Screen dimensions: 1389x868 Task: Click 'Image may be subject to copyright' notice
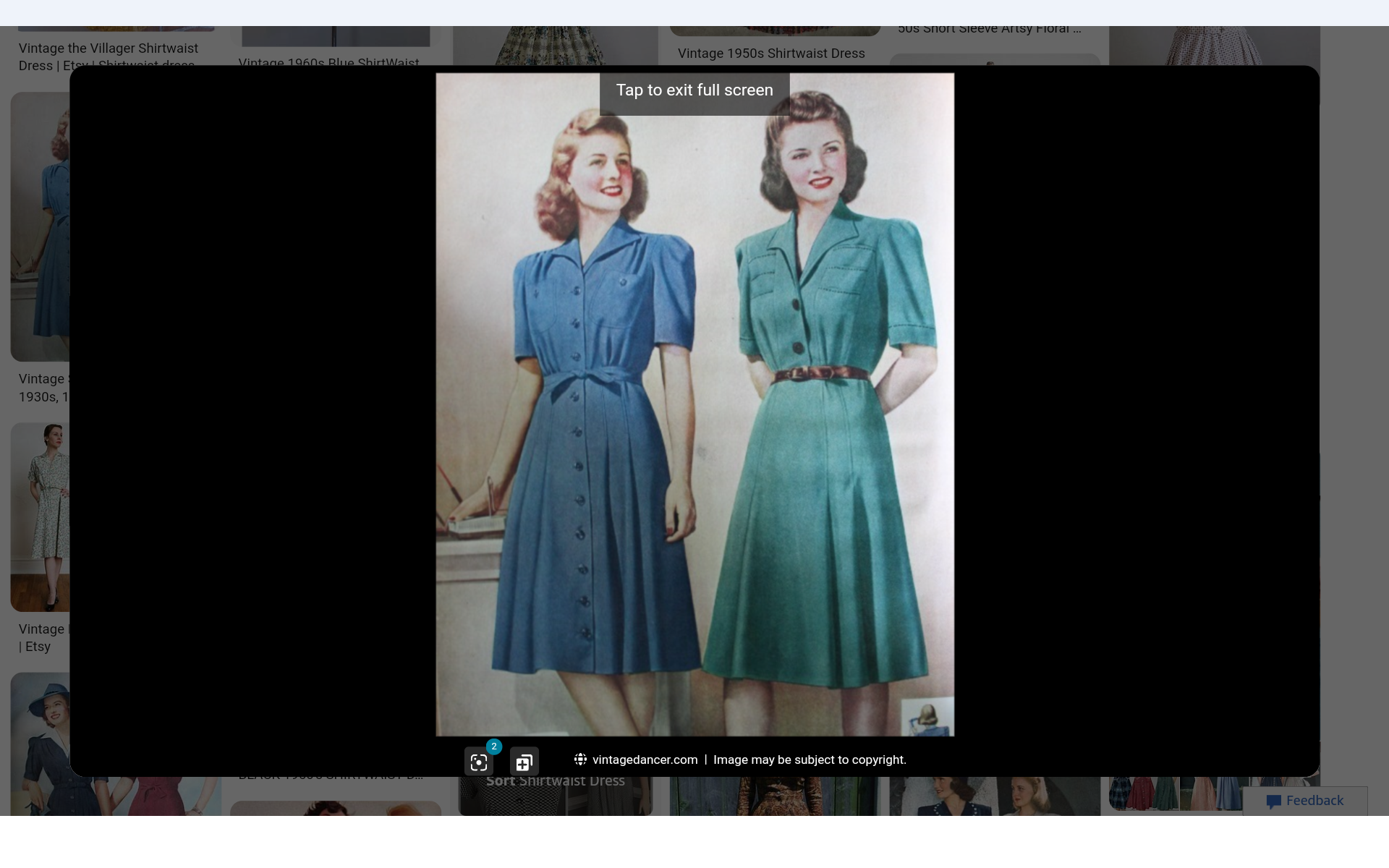[810, 759]
